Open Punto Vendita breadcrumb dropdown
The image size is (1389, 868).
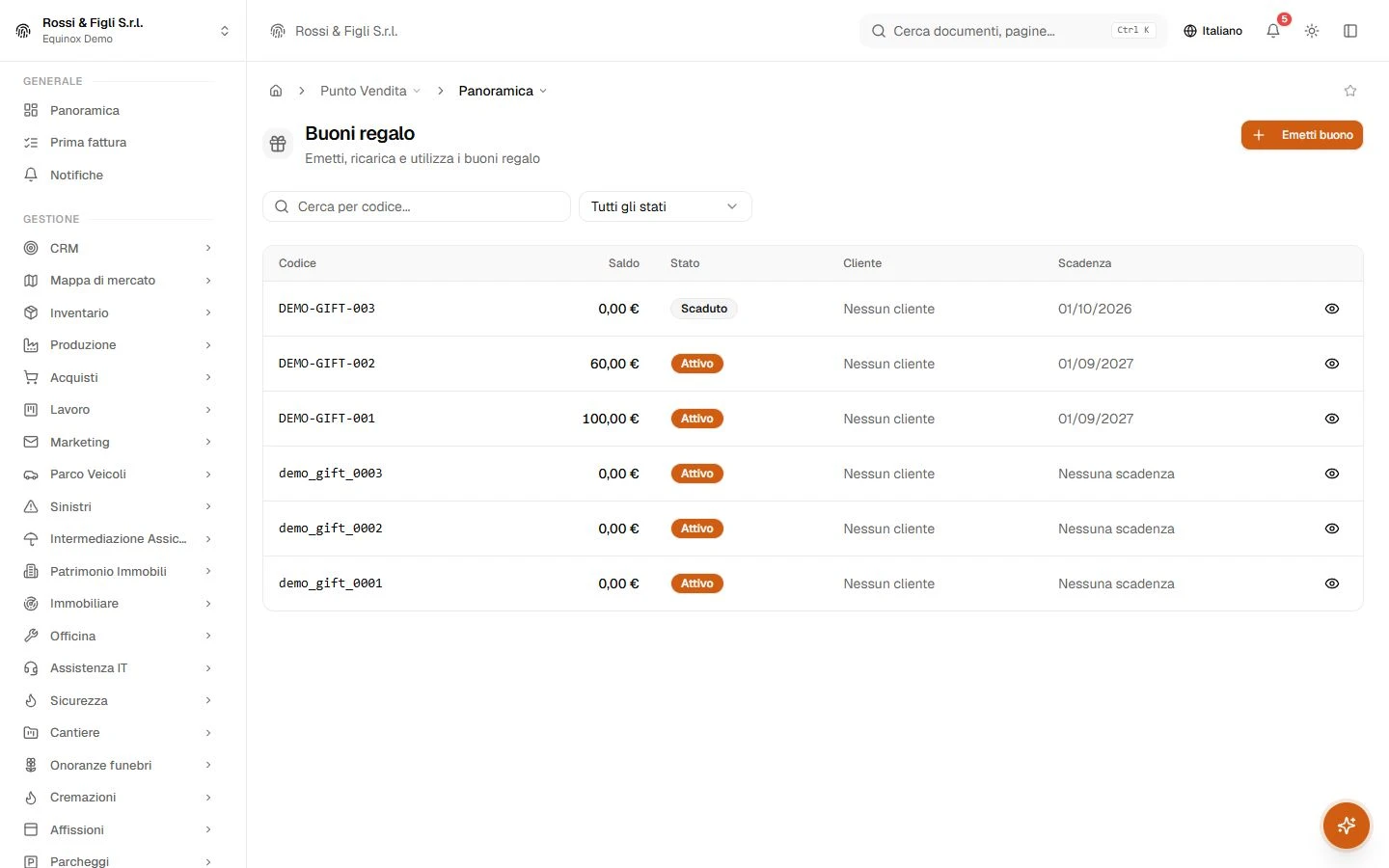[370, 91]
